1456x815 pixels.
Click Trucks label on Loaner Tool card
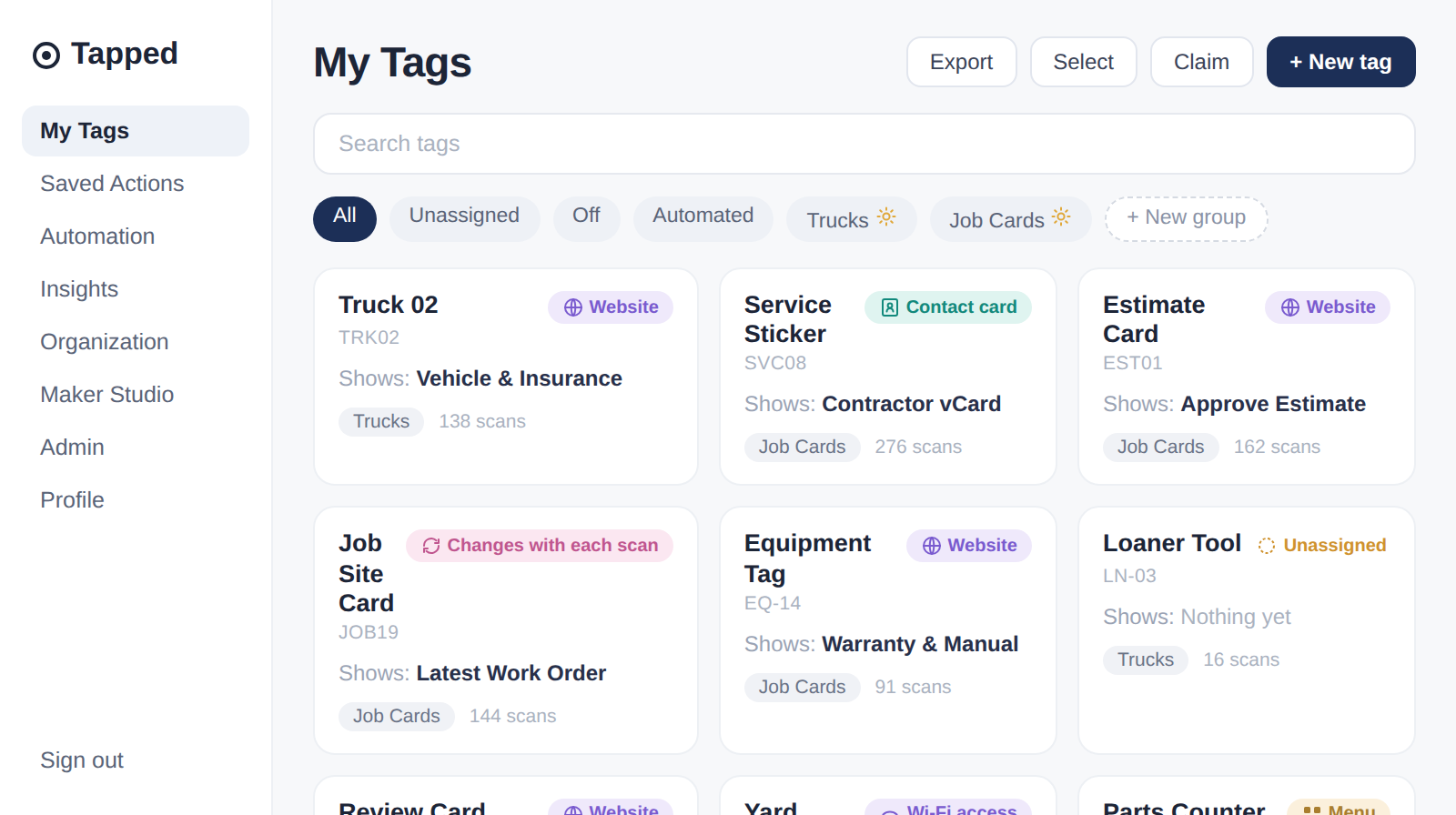pos(1146,660)
